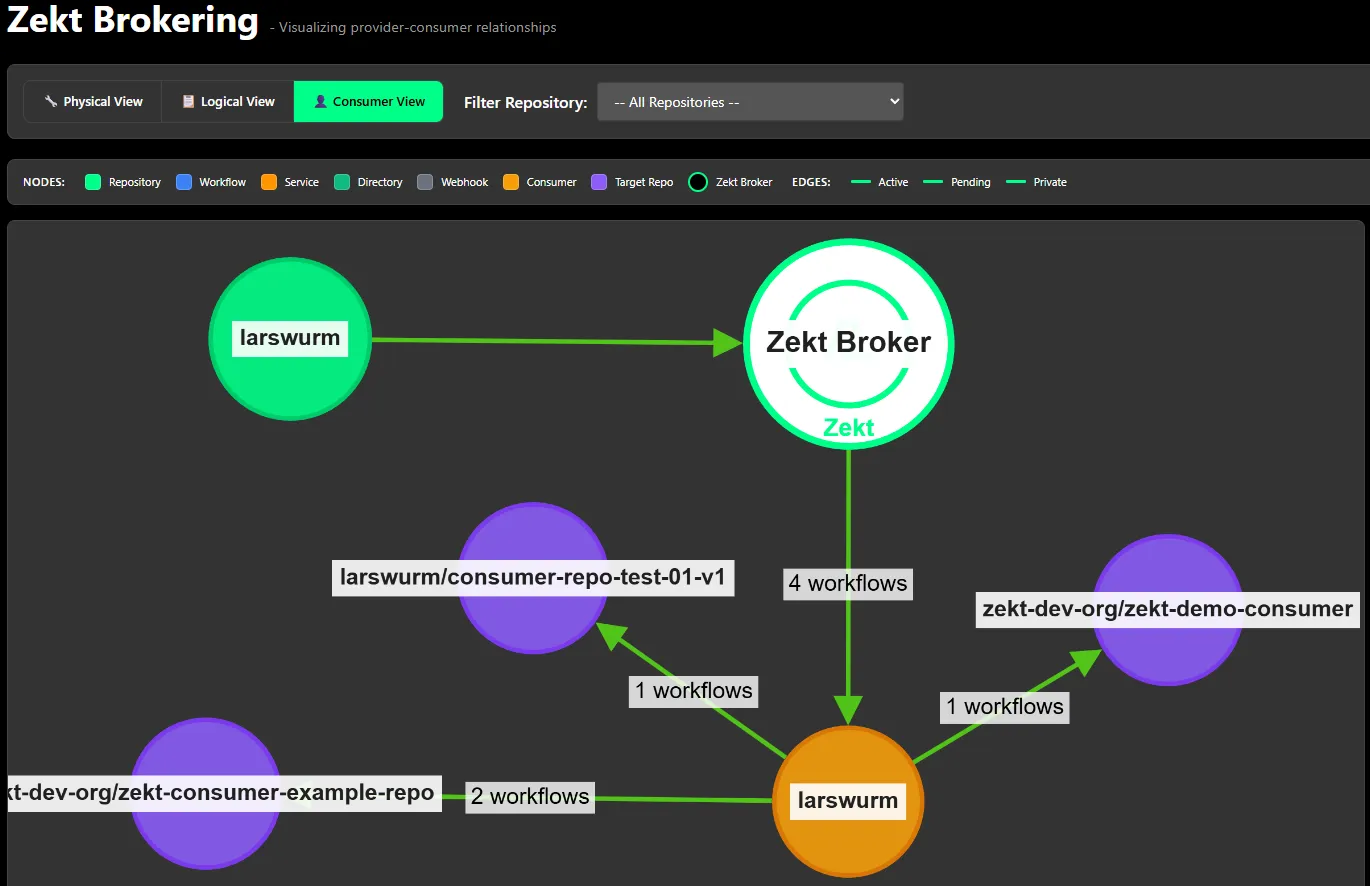
Task: Select the green larswurm repository node
Action: click(x=290, y=339)
